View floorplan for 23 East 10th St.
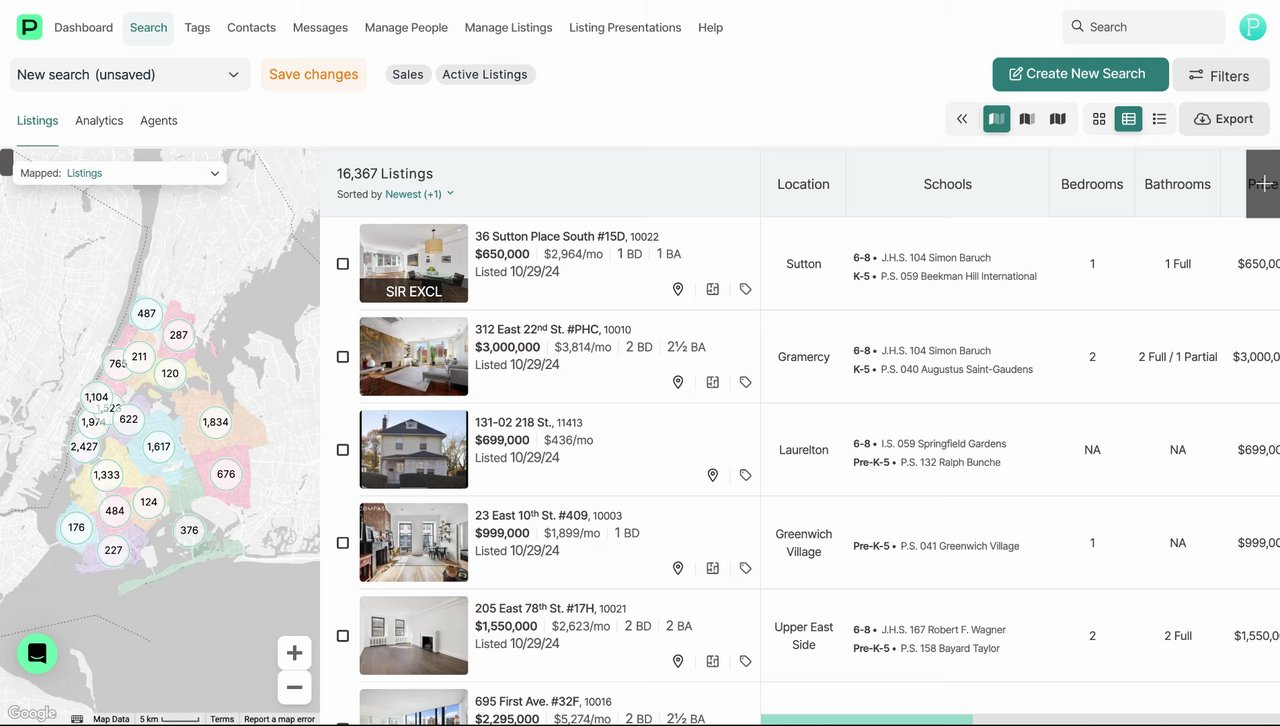This screenshot has height=726, width=1280. tap(713, 568)
